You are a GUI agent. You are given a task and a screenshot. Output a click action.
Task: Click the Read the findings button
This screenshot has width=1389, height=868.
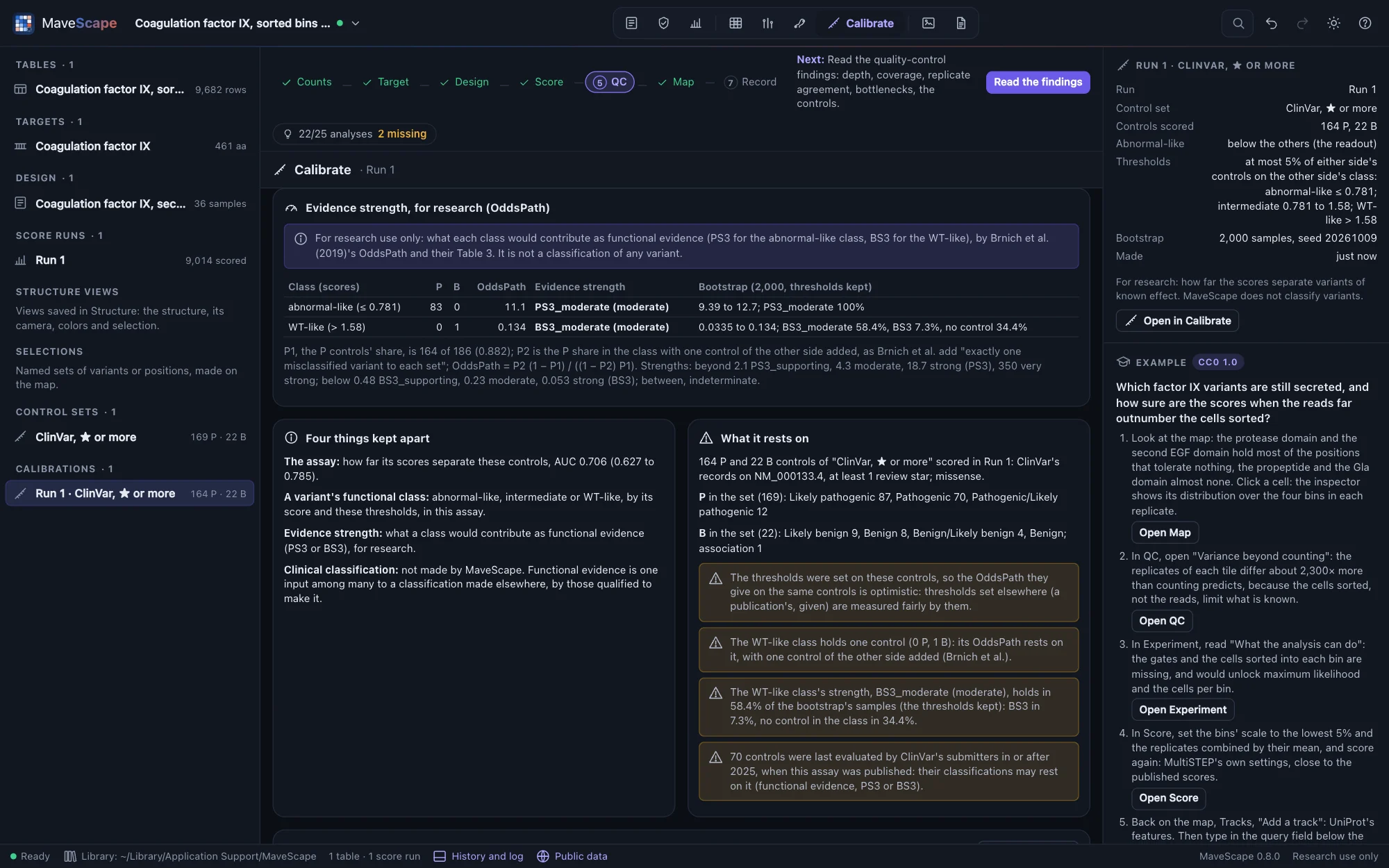[x=1038, y=82]
